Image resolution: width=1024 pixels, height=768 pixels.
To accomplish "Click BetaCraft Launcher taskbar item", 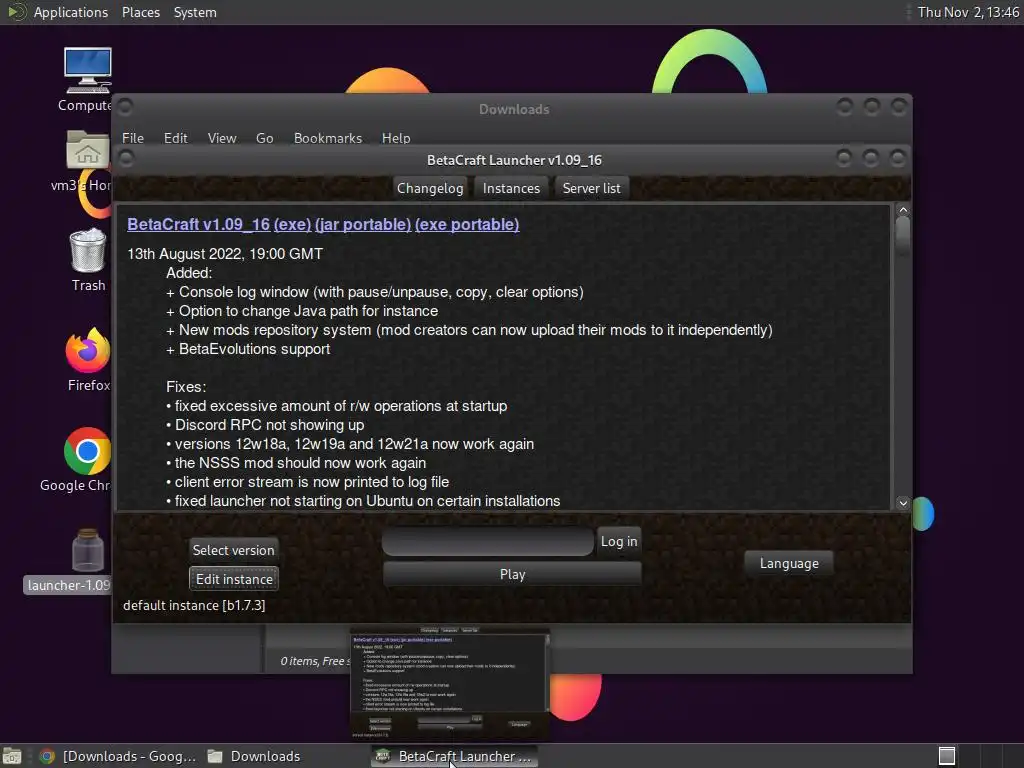I will click(x=454, y=756).
